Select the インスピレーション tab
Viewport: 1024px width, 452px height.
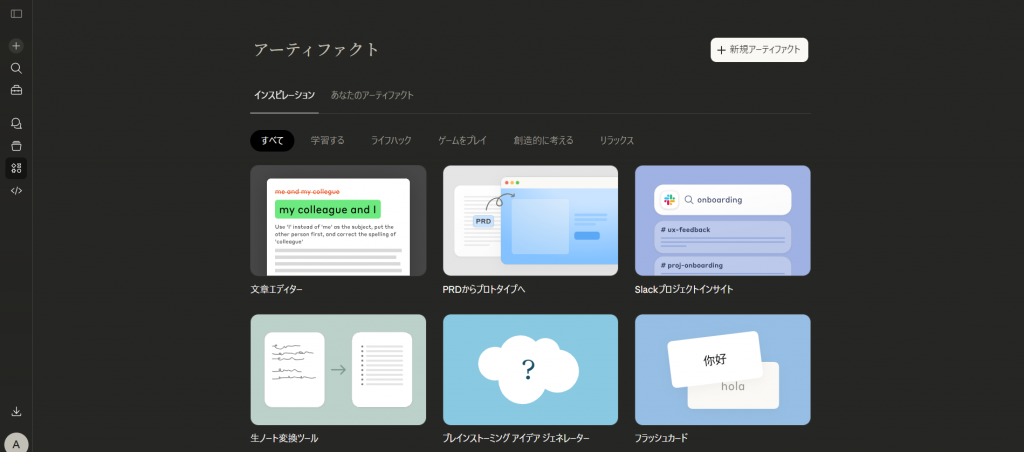coord(284,95)
